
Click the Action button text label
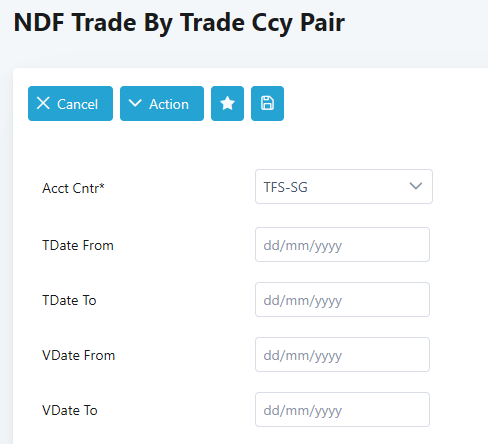pyautogui.click(x=169, y=104)
